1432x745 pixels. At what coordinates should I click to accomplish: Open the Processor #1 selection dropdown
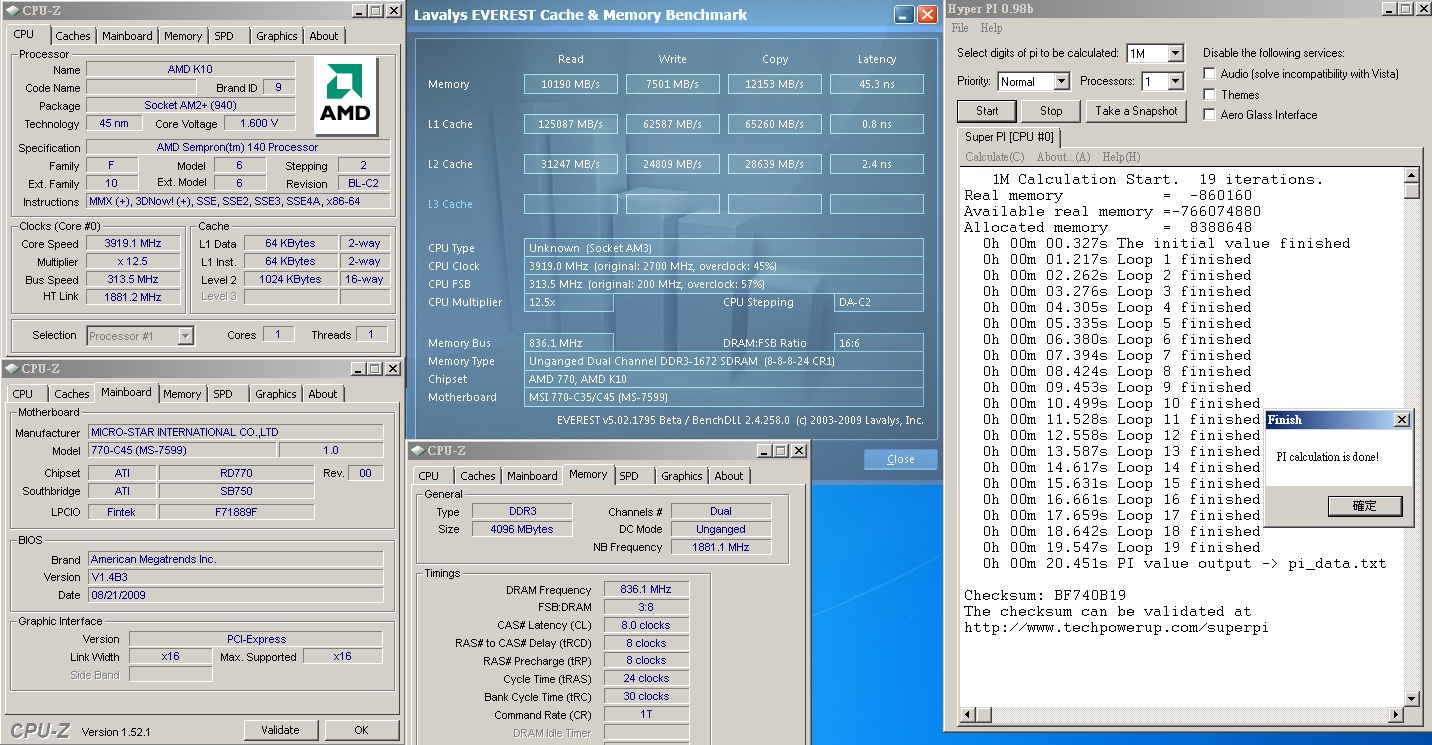click(185, 336)
